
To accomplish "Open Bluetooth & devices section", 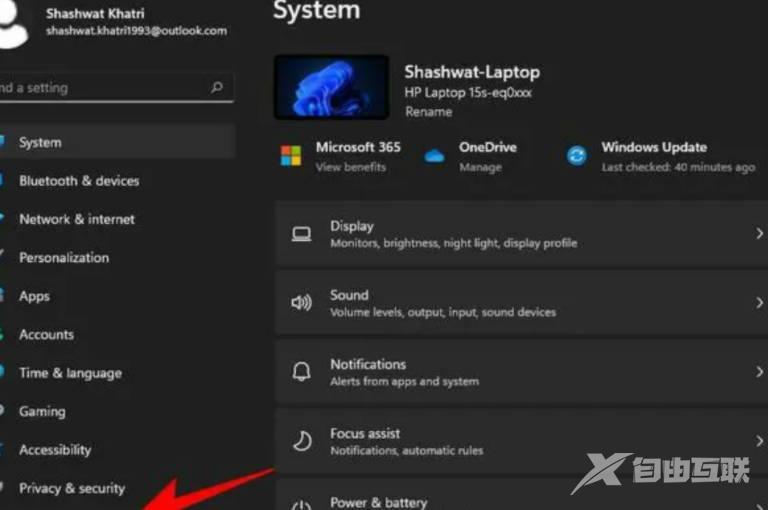I will coord(79,181).
